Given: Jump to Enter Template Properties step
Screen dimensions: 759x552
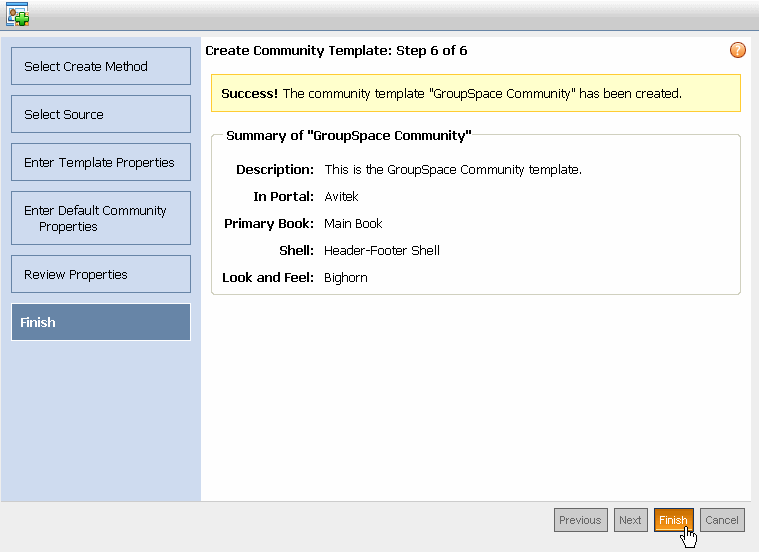Looking at the screenshot, I should tap(101, 162).
